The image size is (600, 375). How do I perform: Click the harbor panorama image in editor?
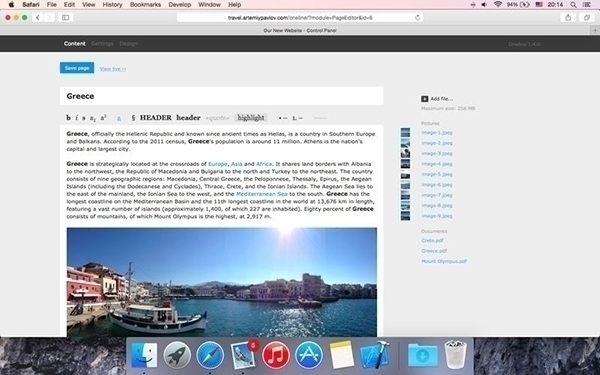pyautogui.click(x=222, y=282)
